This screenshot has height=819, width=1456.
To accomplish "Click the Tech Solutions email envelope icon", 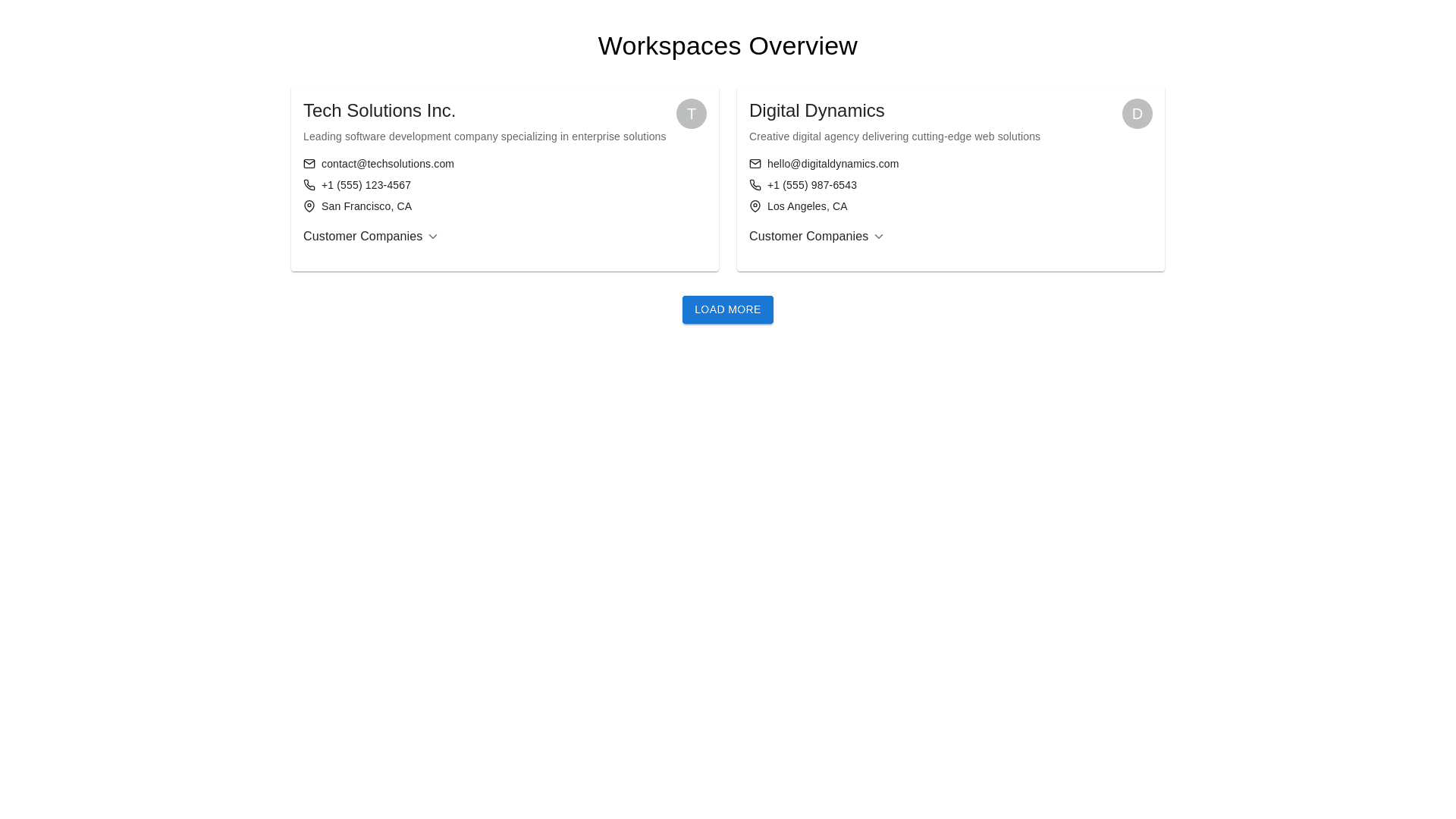I will click(309, 164).
